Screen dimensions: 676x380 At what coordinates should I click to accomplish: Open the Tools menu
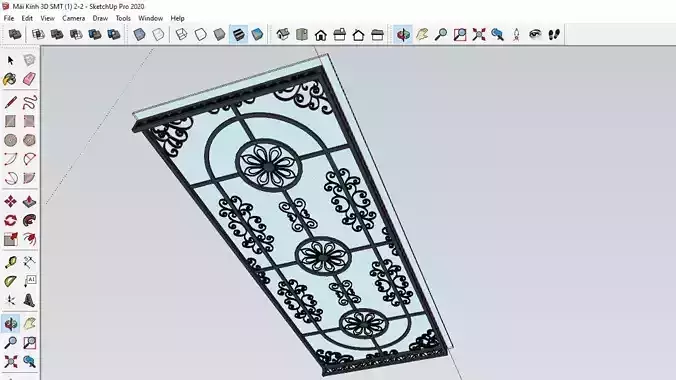pyautogui.click(x=123, y=18)
